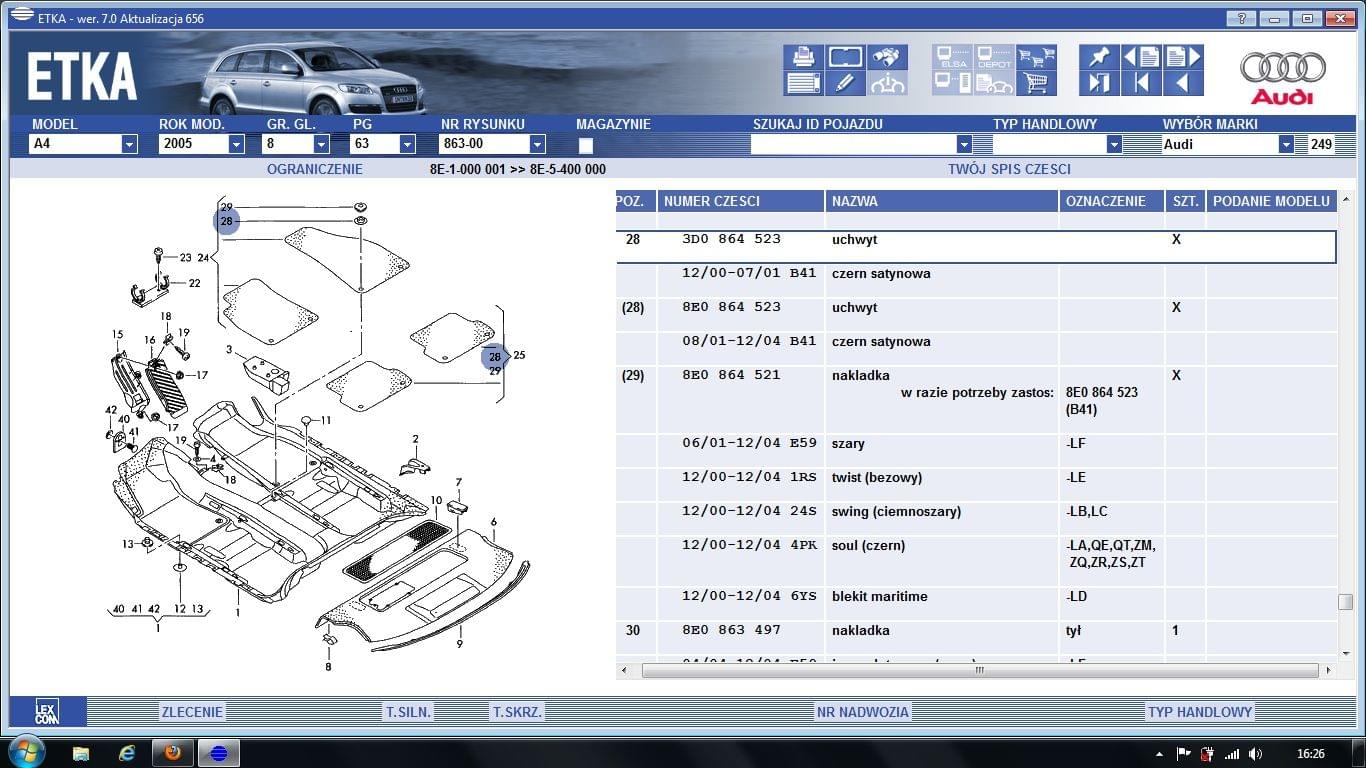Open the DEPOT icon
Viewport: 1366px width, 768px height.
pyautogui.click(x=994, y=57)
